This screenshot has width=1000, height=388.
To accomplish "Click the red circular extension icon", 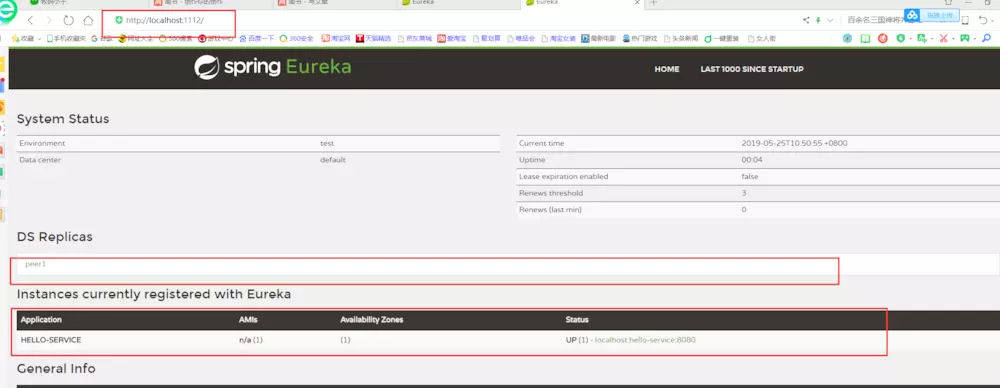I will point(883,38).
